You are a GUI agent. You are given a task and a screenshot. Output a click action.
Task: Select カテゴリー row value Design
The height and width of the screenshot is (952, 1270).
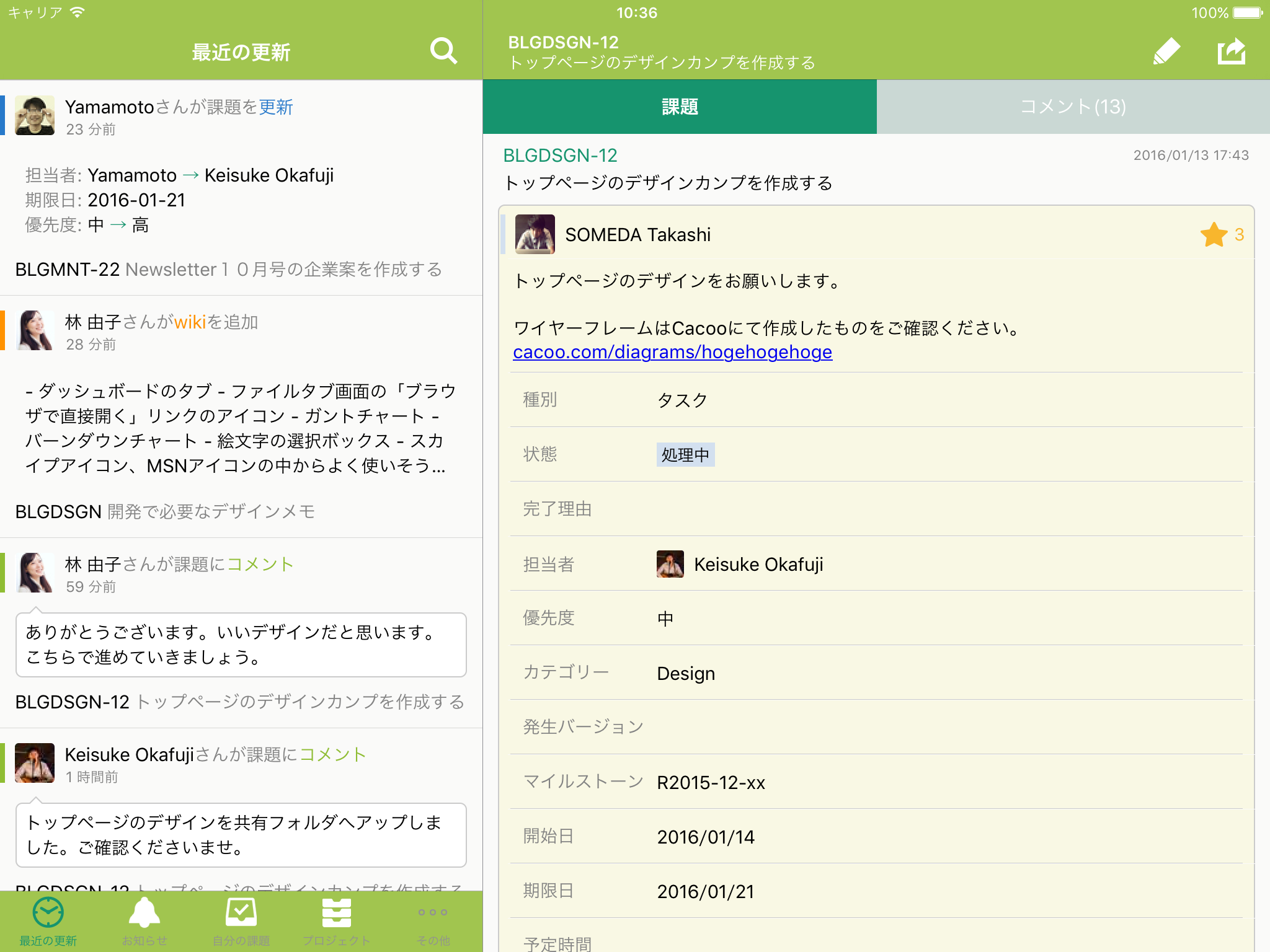(x=686, y=673)
